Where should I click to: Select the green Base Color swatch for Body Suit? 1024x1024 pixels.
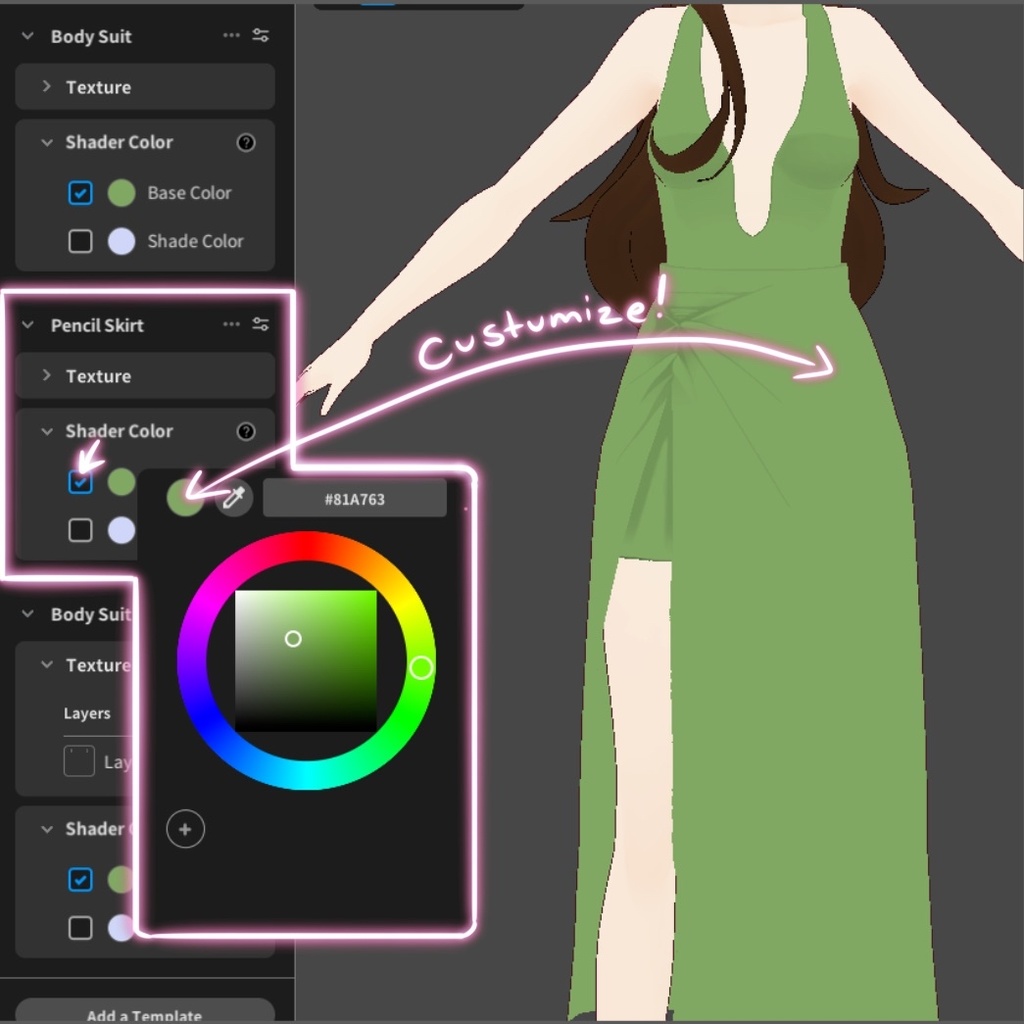click(x=120, y=192)
